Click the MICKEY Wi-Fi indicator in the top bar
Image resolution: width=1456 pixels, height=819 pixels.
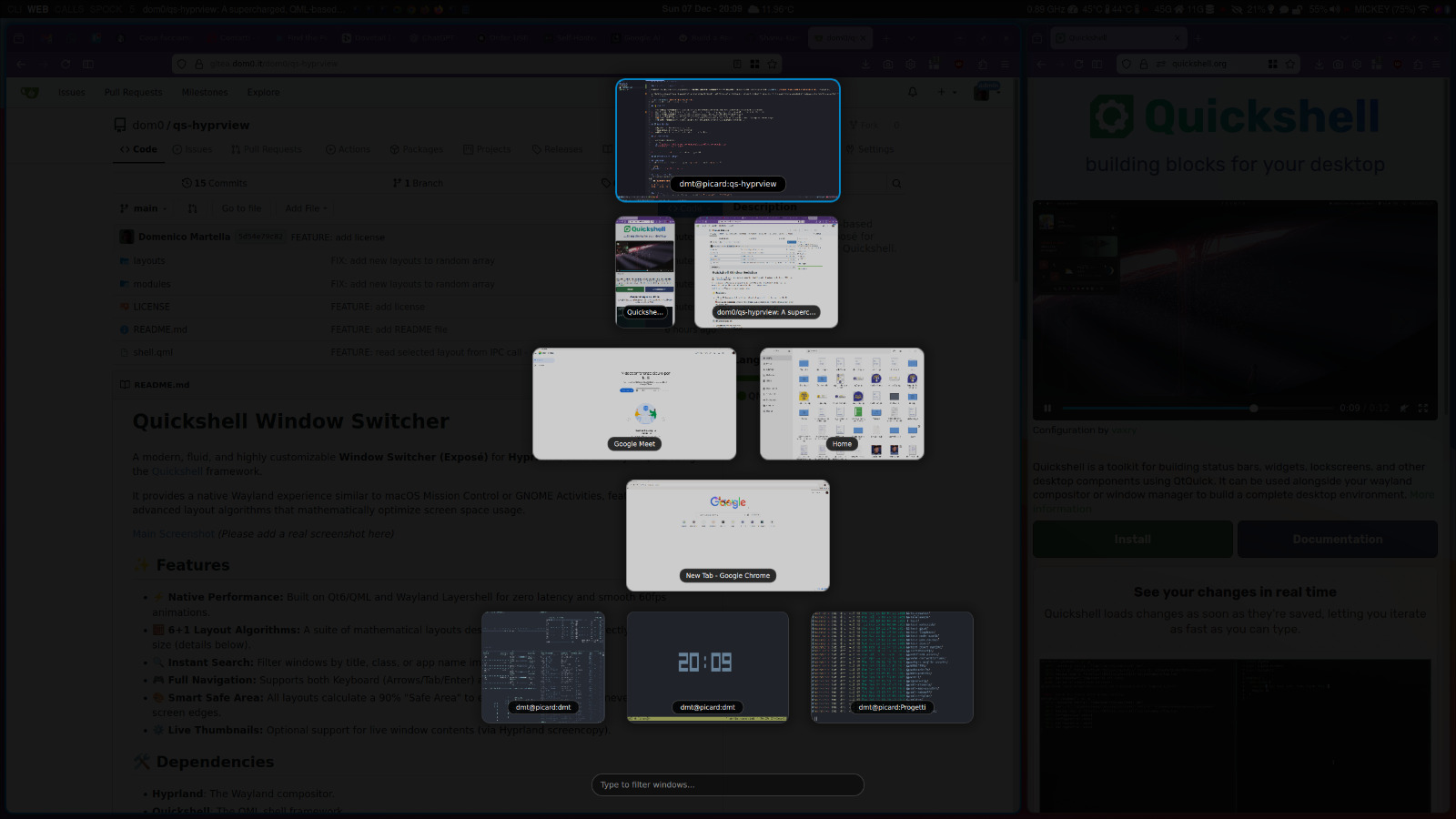[1392, 9]
